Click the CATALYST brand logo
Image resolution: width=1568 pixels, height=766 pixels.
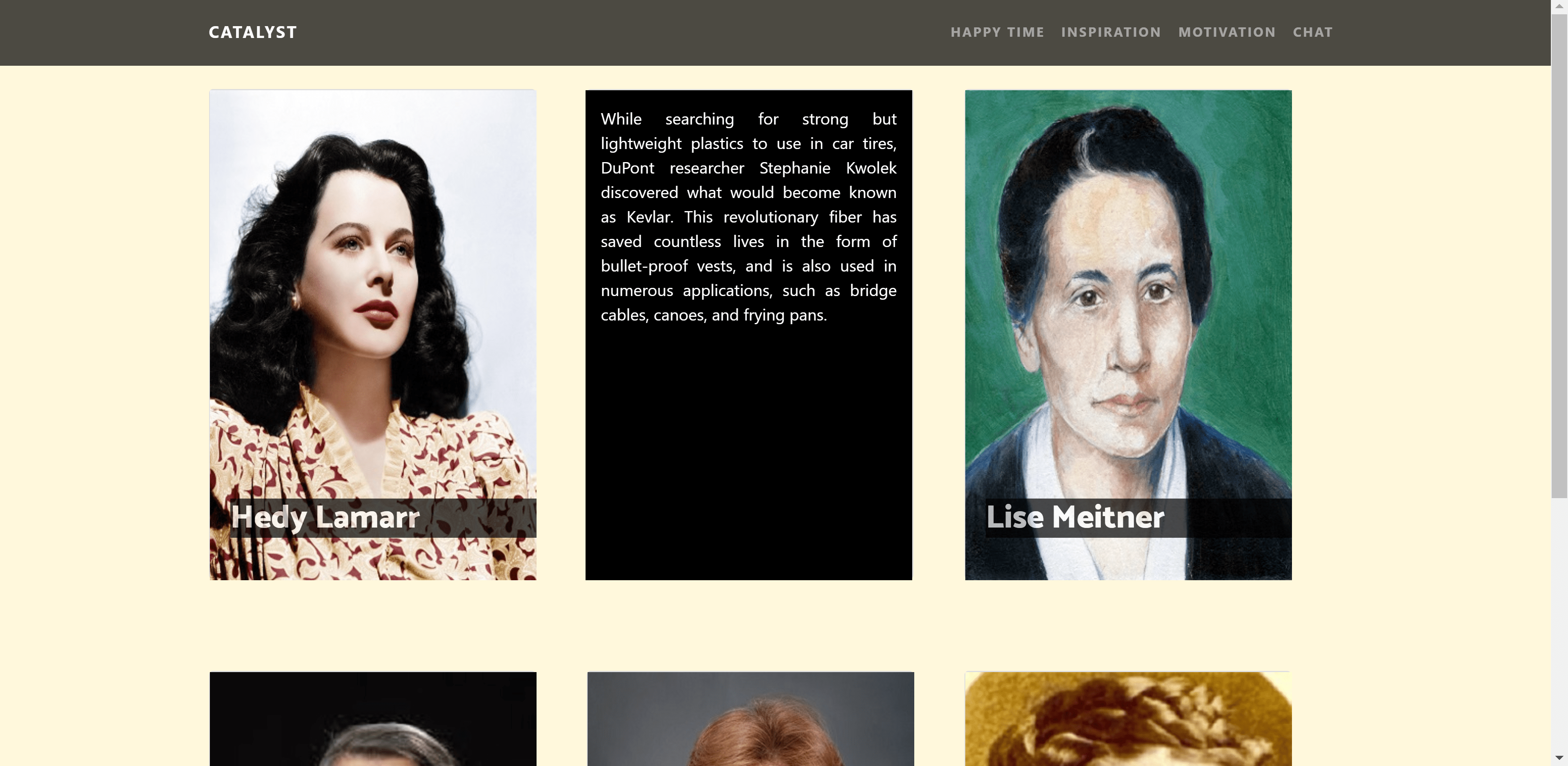[x=253, y=32]
